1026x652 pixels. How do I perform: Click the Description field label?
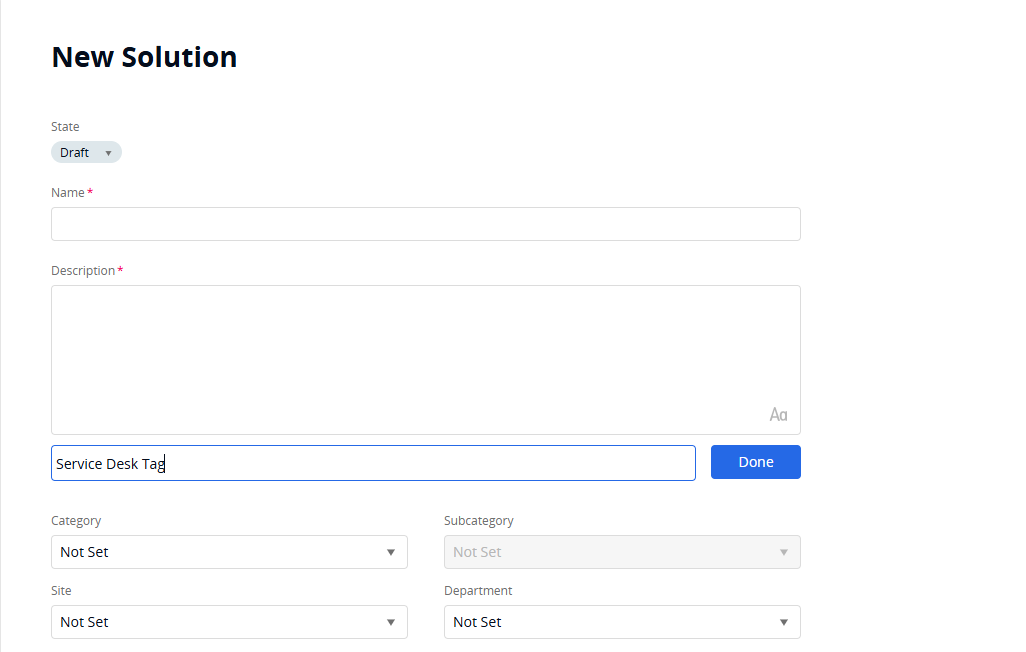tap(83, 271)
